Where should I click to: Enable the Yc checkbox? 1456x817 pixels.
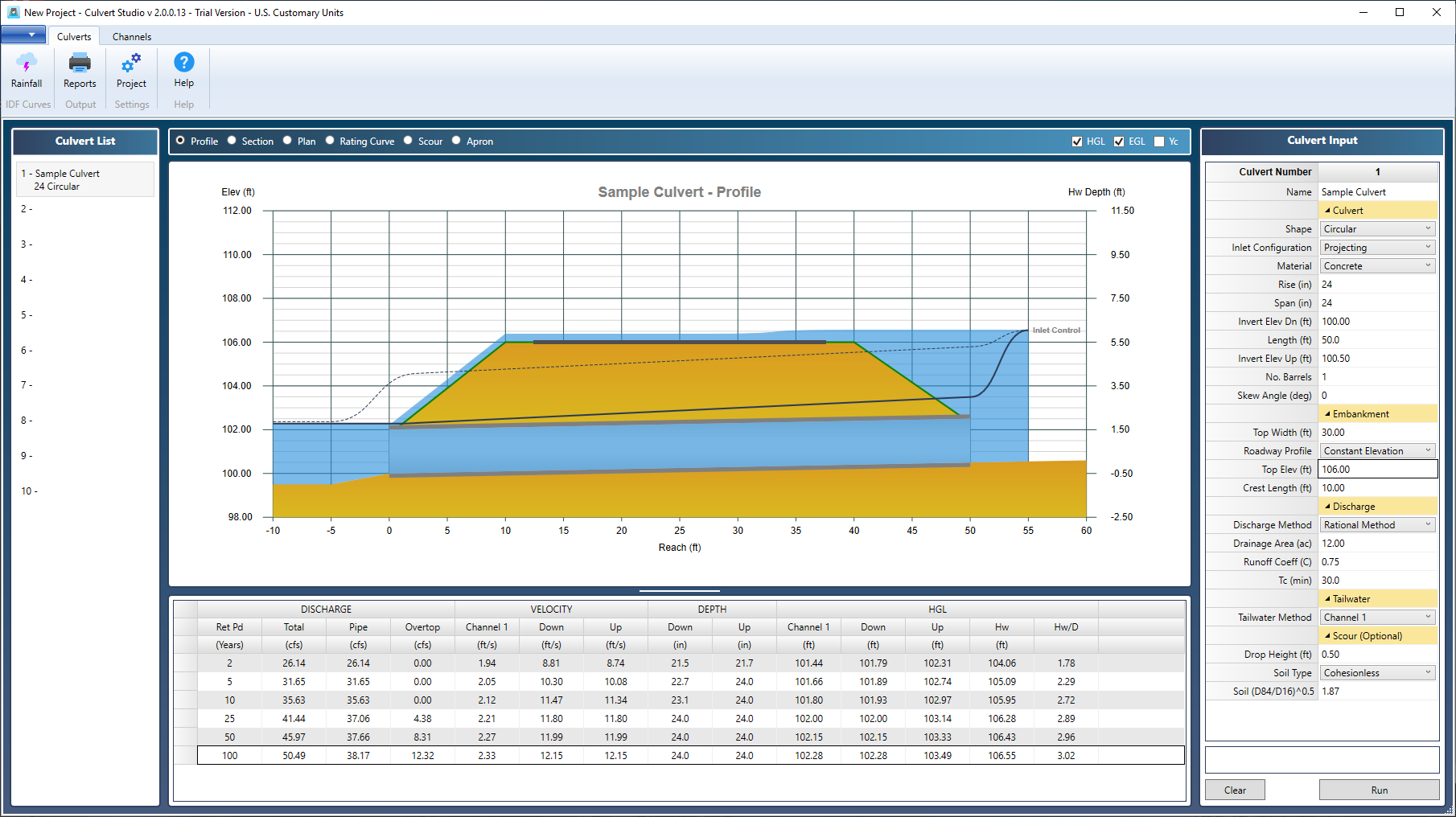point(1159,142)
